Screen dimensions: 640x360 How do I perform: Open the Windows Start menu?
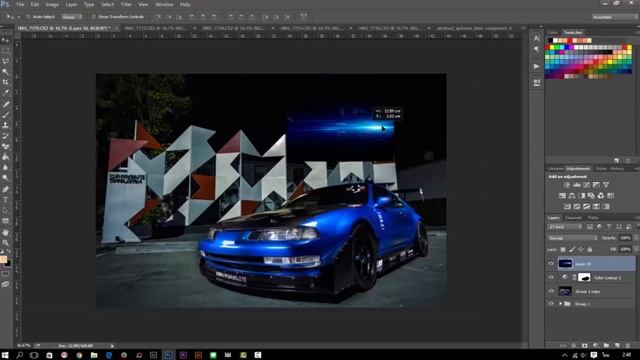5,355
